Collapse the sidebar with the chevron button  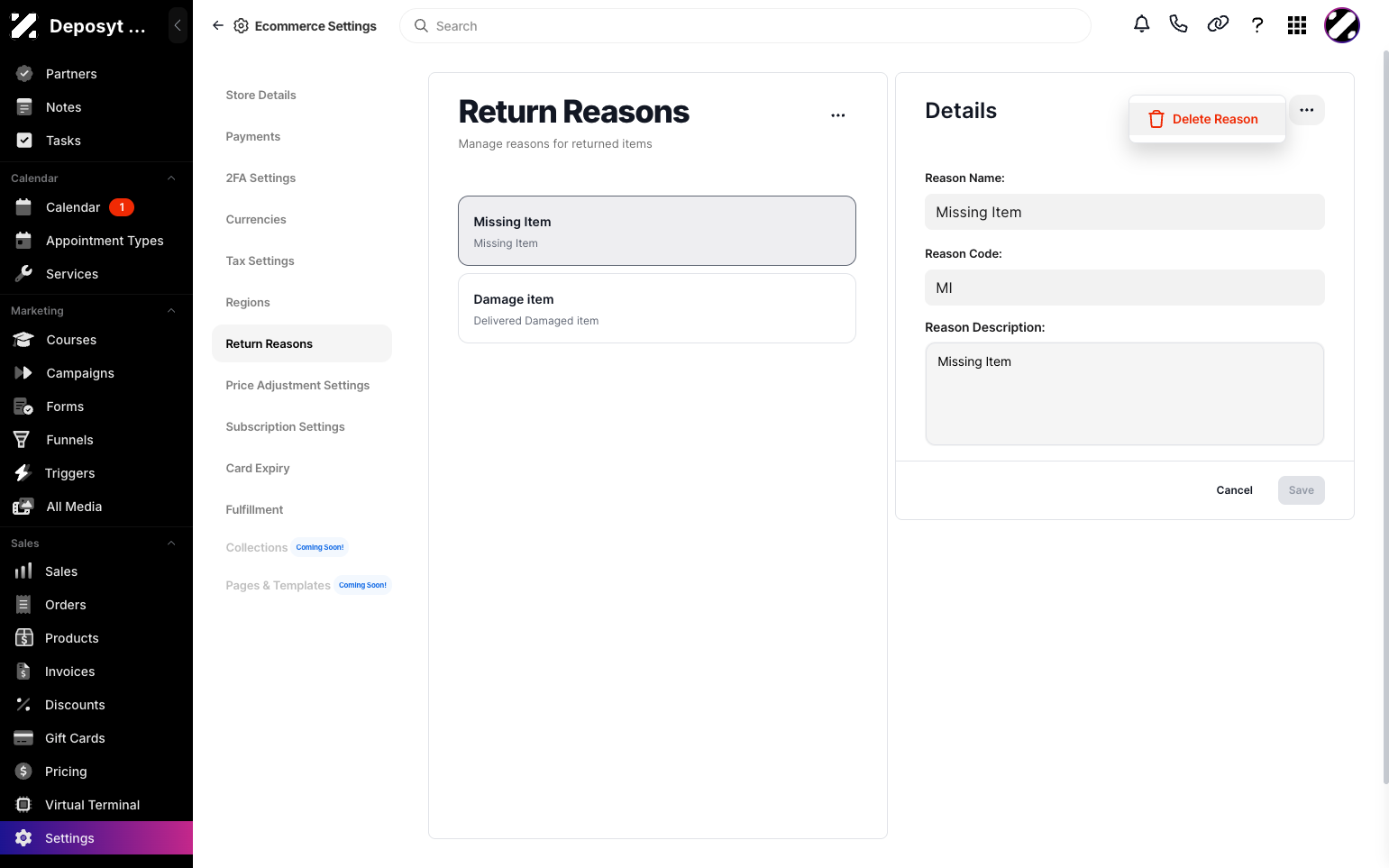coord(178,25)
